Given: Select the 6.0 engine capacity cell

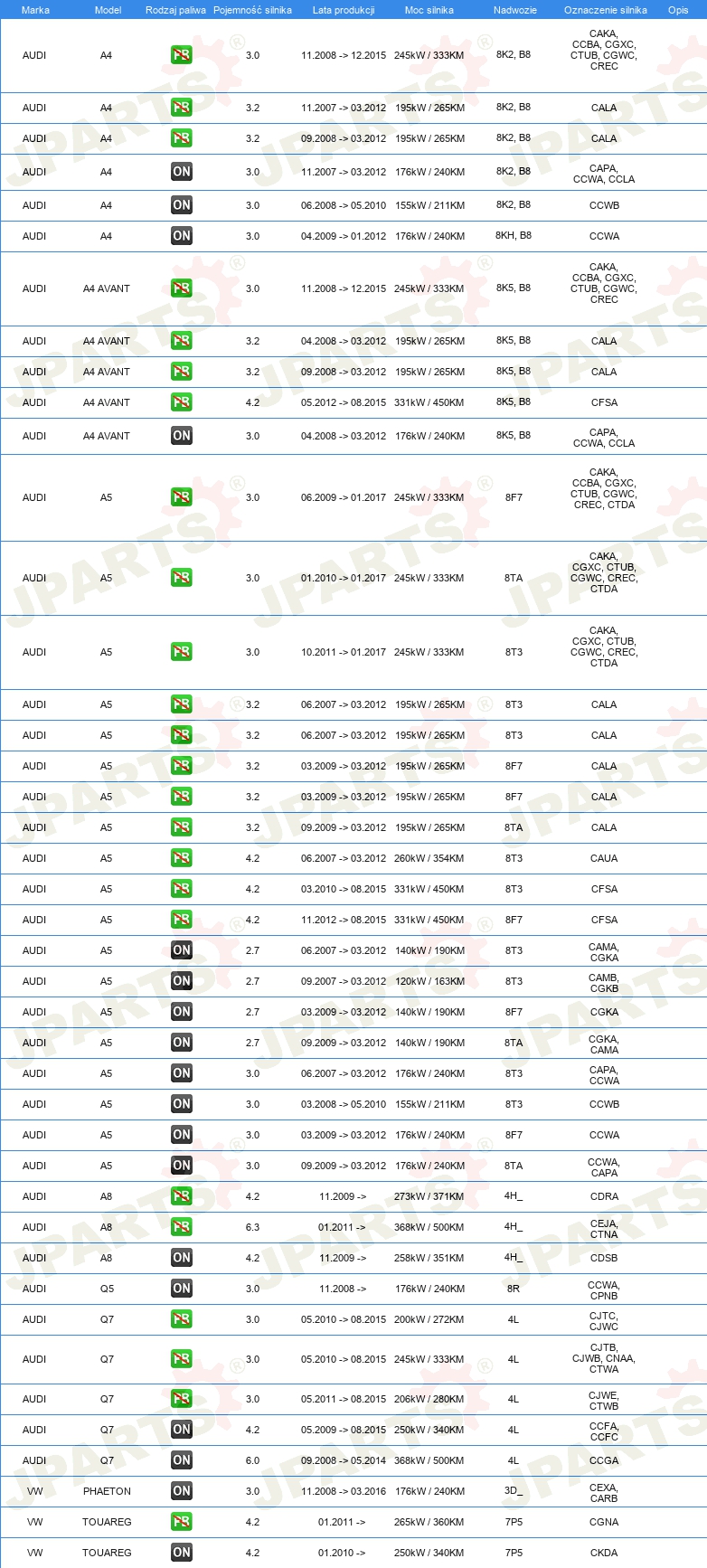Looking at the screenshot, I should (x=252, y=1460).
